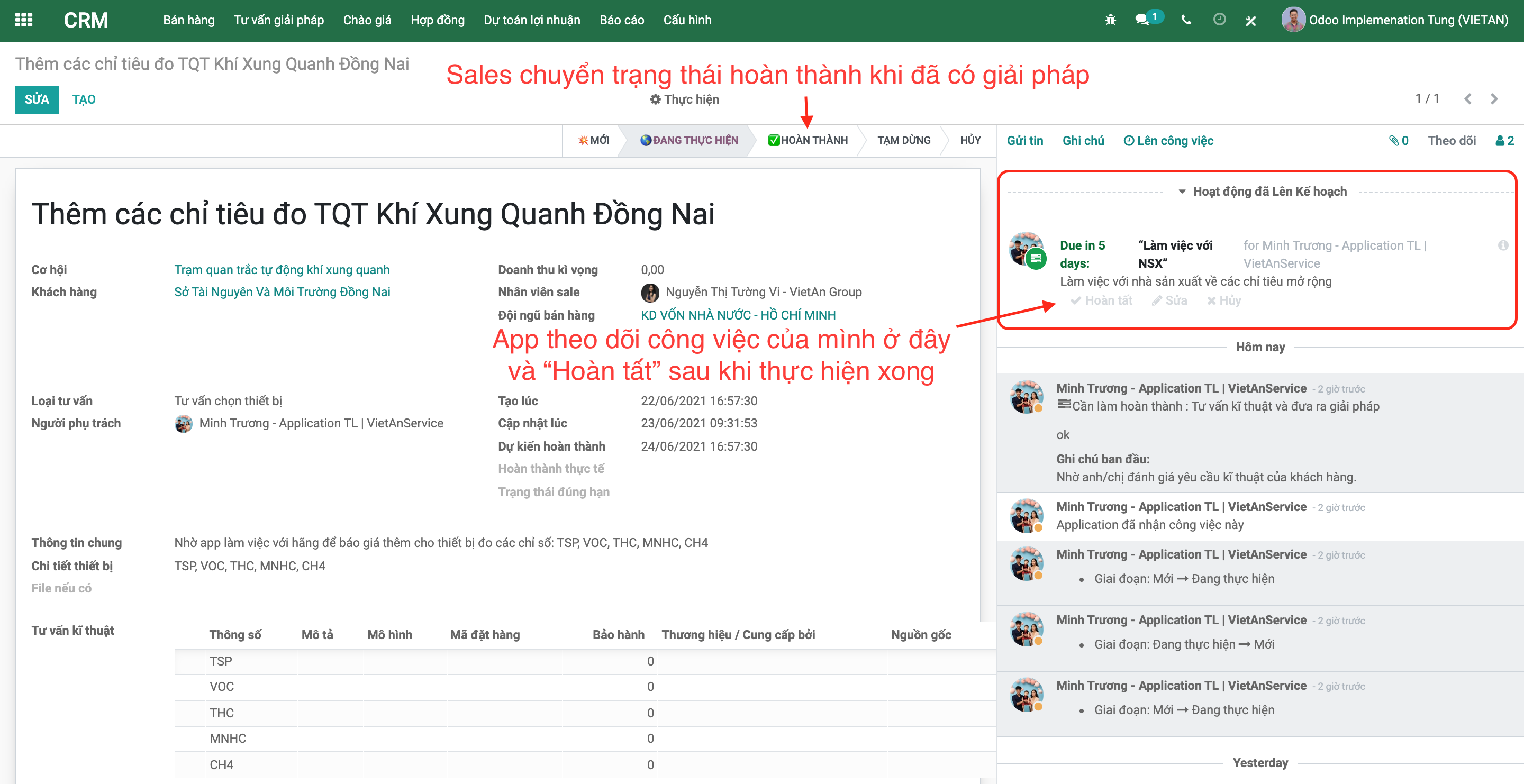The width and height of the screenshot is (1524, 784).
Task: Click the debug bug icon
Action: (1110, 20)
